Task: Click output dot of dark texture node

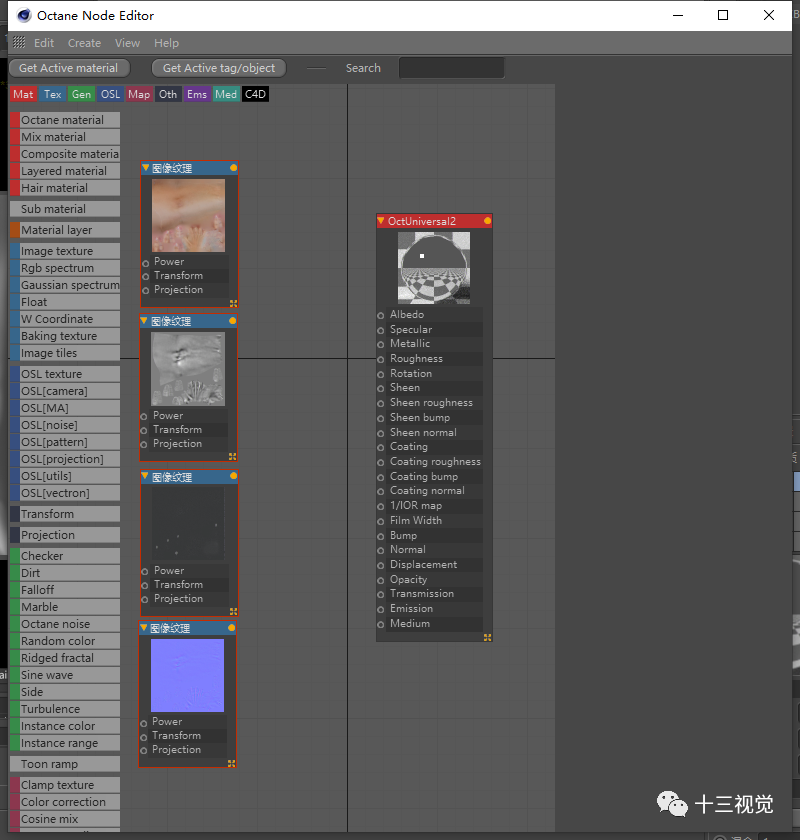Action: [x=234, y=476]
